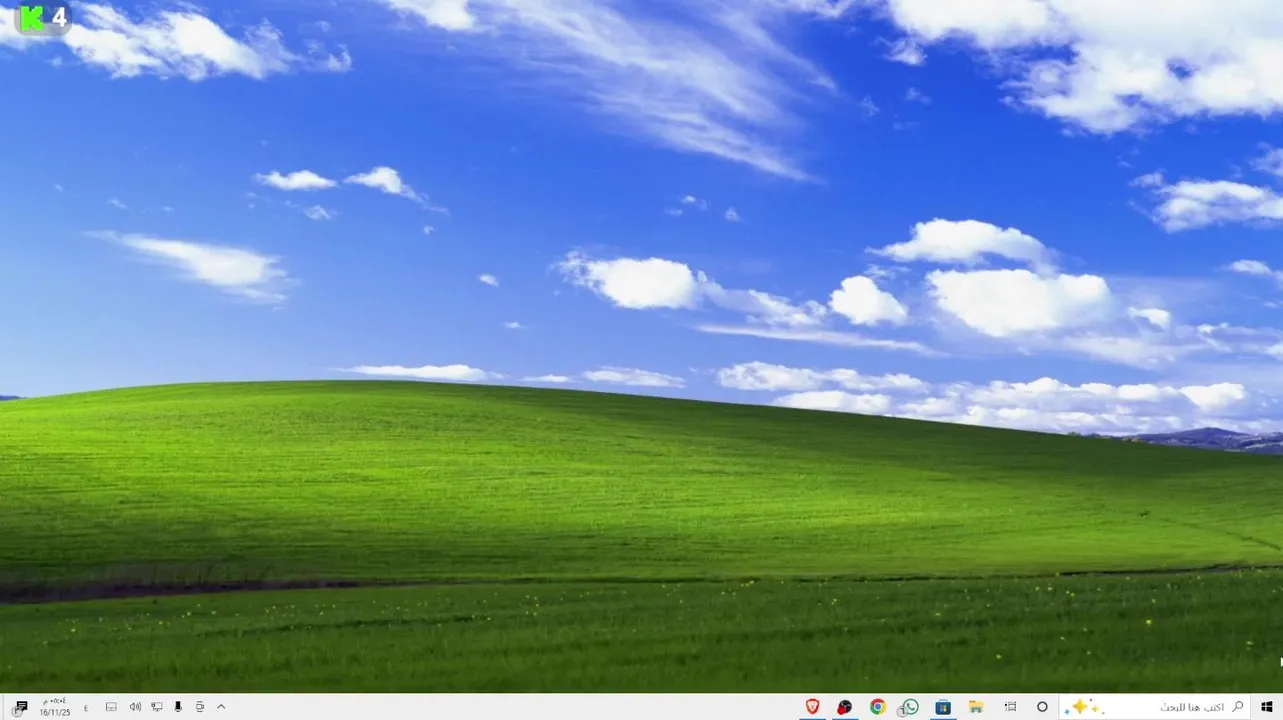Open the Action Center notifications icon

tap(20, 707)
